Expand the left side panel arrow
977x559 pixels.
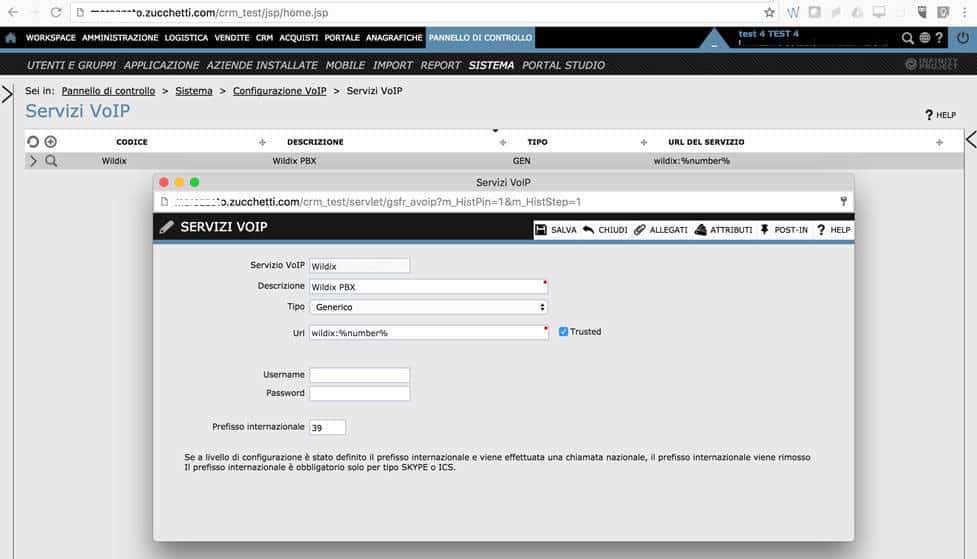click(x=8, y=95)
